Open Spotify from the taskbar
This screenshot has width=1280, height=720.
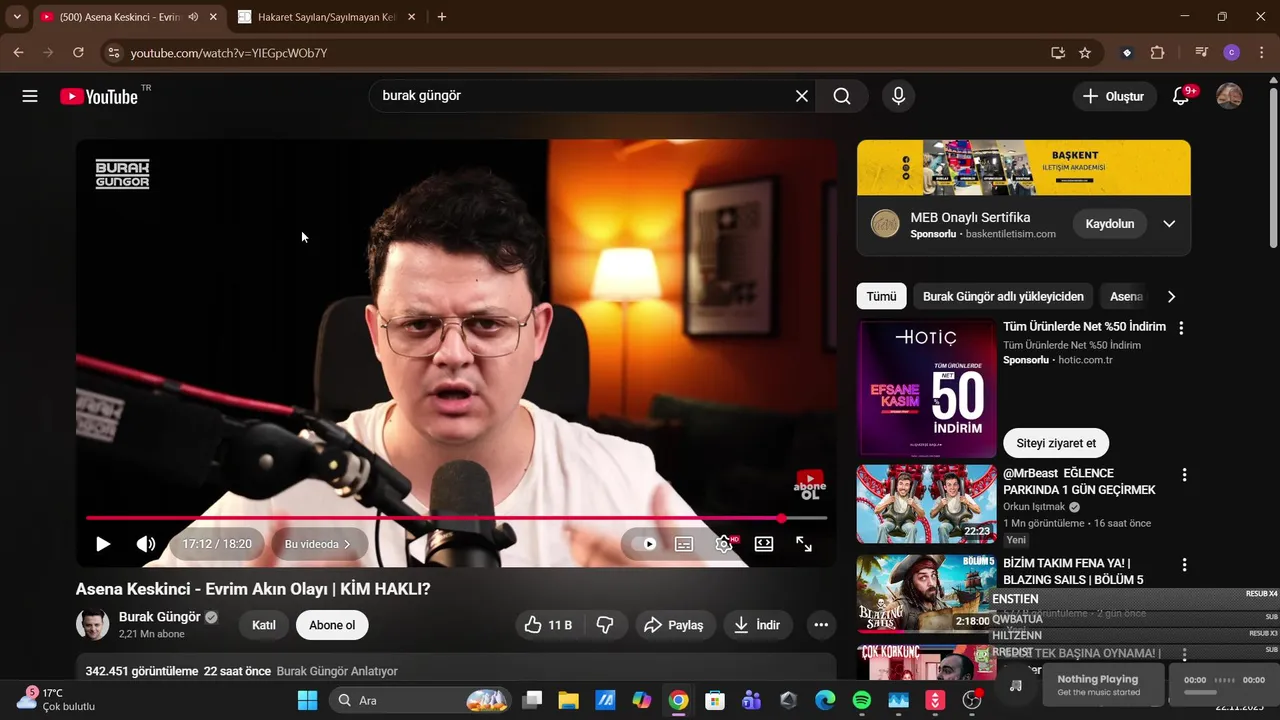tap(862, 700)
